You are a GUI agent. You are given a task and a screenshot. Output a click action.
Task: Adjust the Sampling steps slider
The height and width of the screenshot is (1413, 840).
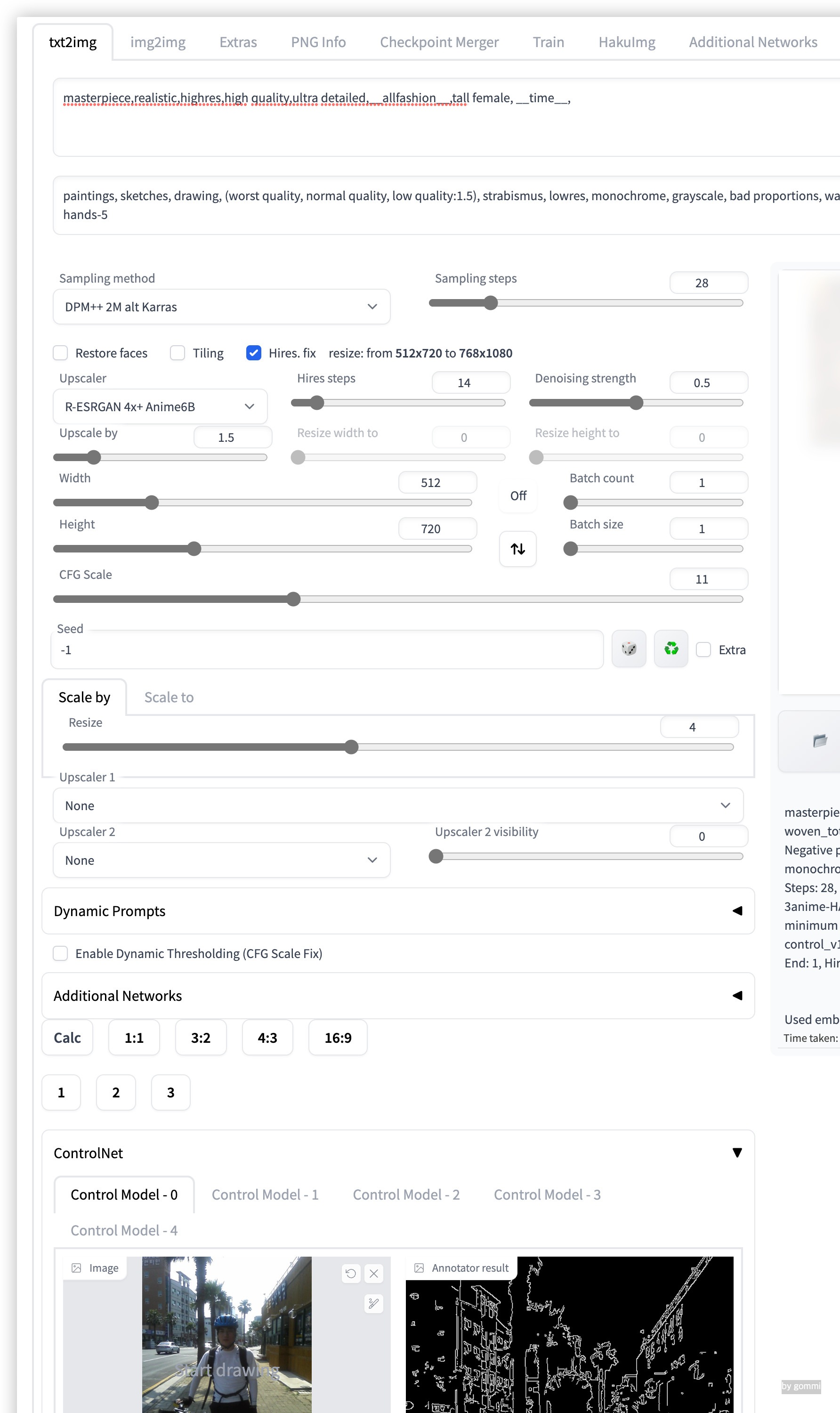point(586,303)
